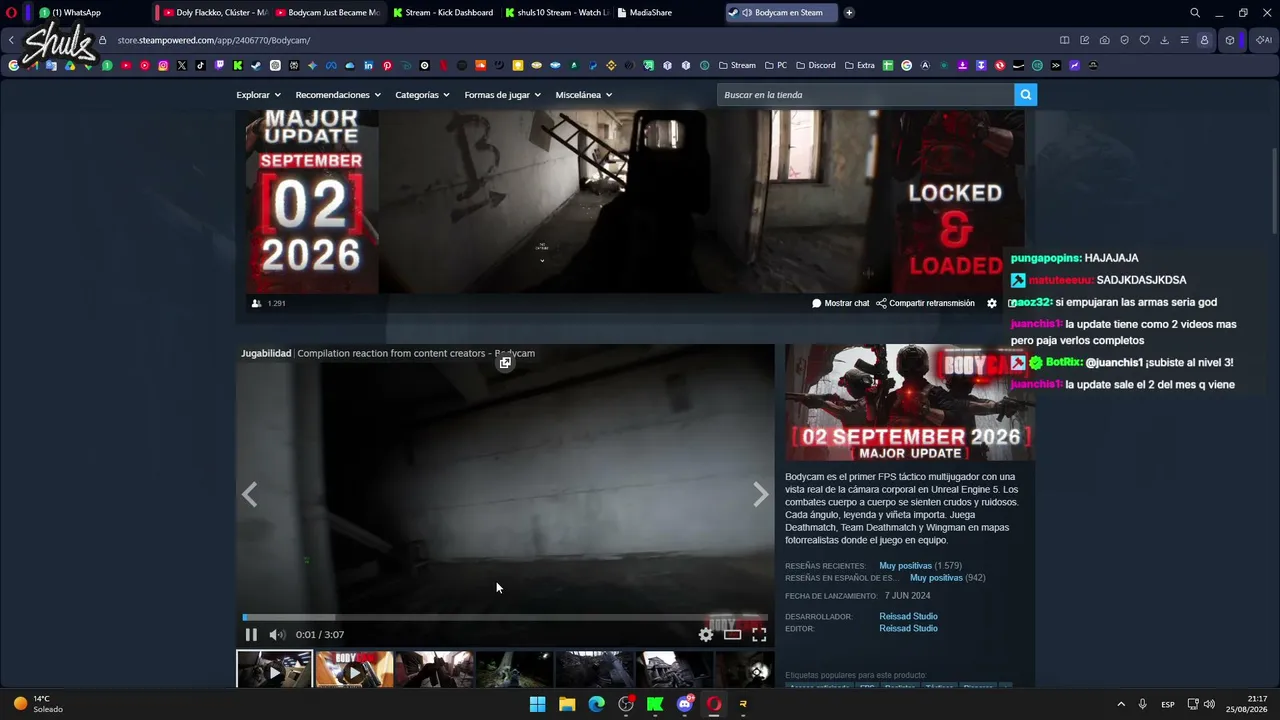Open the Stream bookmarks folder
Image resolution: width=1280 pixels, height=720 pixels.
pyautogui.click(x=737, y=65)
